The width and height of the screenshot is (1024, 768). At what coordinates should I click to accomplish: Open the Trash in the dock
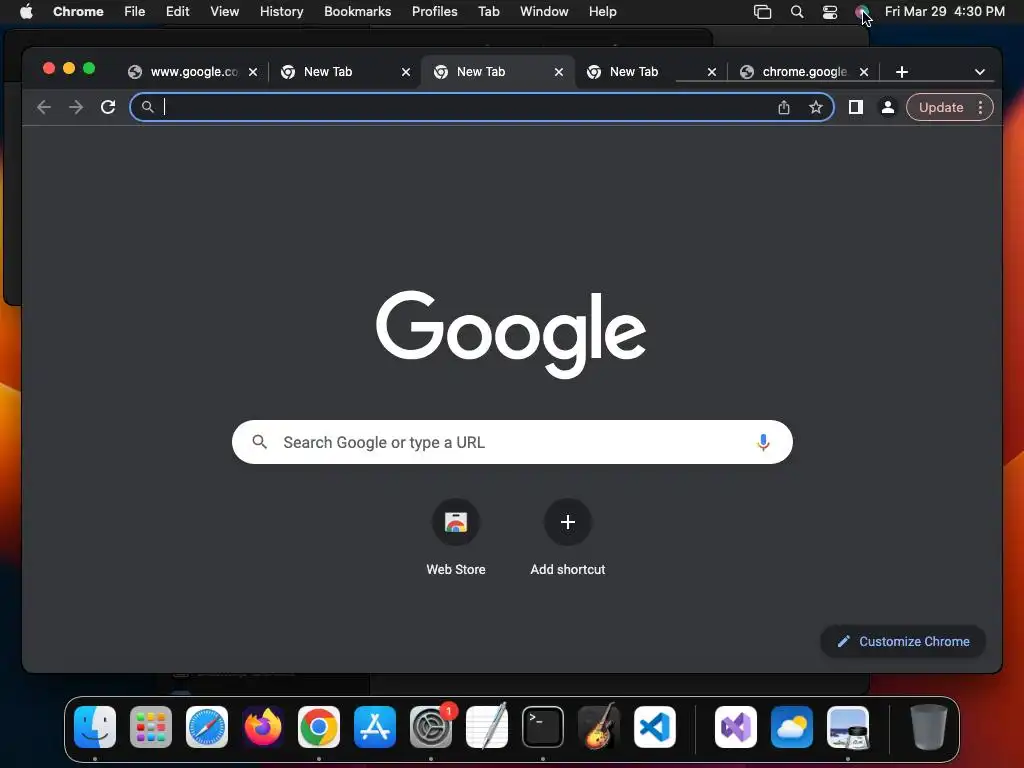point(929,727)
